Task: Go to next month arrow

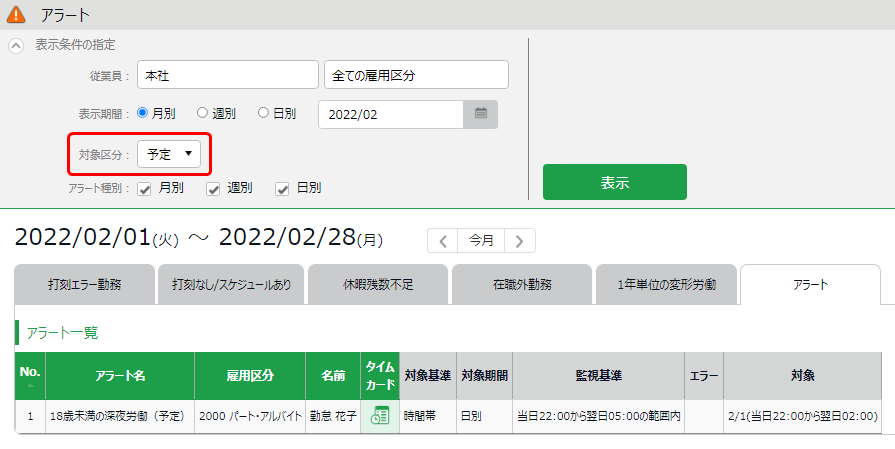Action: tap(520, 240)
